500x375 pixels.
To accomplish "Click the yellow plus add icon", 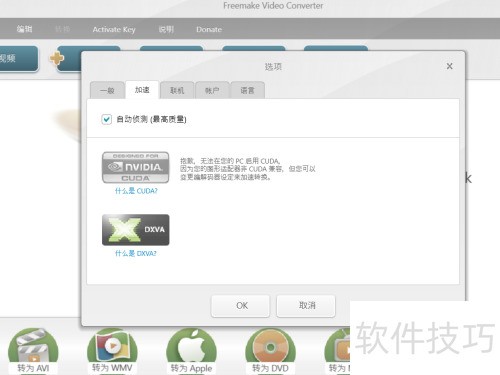I will tap(57, 58).
